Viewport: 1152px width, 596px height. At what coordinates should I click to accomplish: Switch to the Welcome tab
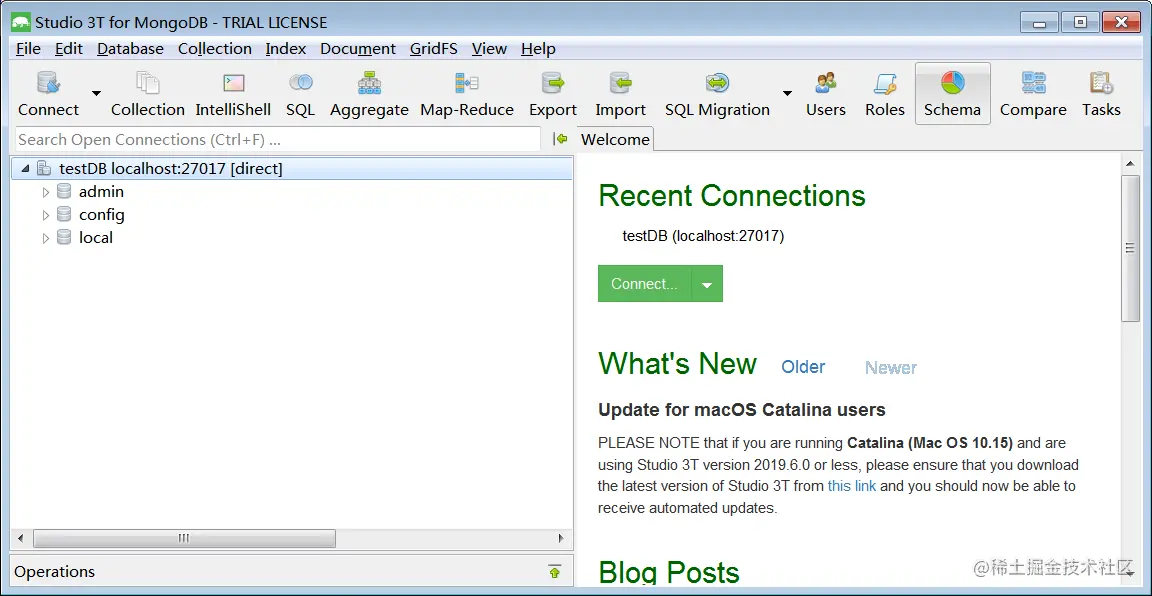click(616, 139)
